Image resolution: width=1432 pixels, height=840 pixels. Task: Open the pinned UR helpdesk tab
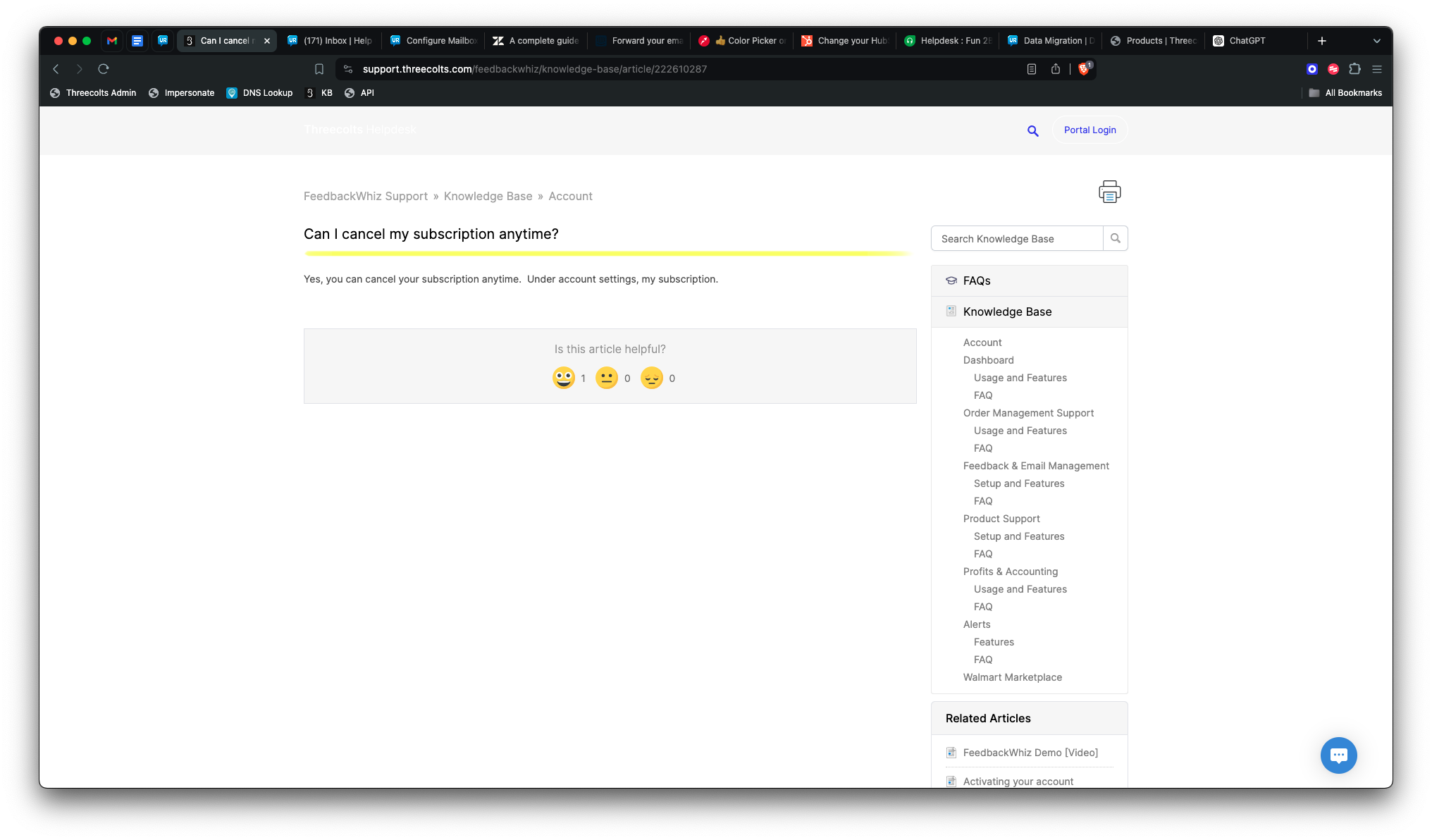tap(163, 41)
